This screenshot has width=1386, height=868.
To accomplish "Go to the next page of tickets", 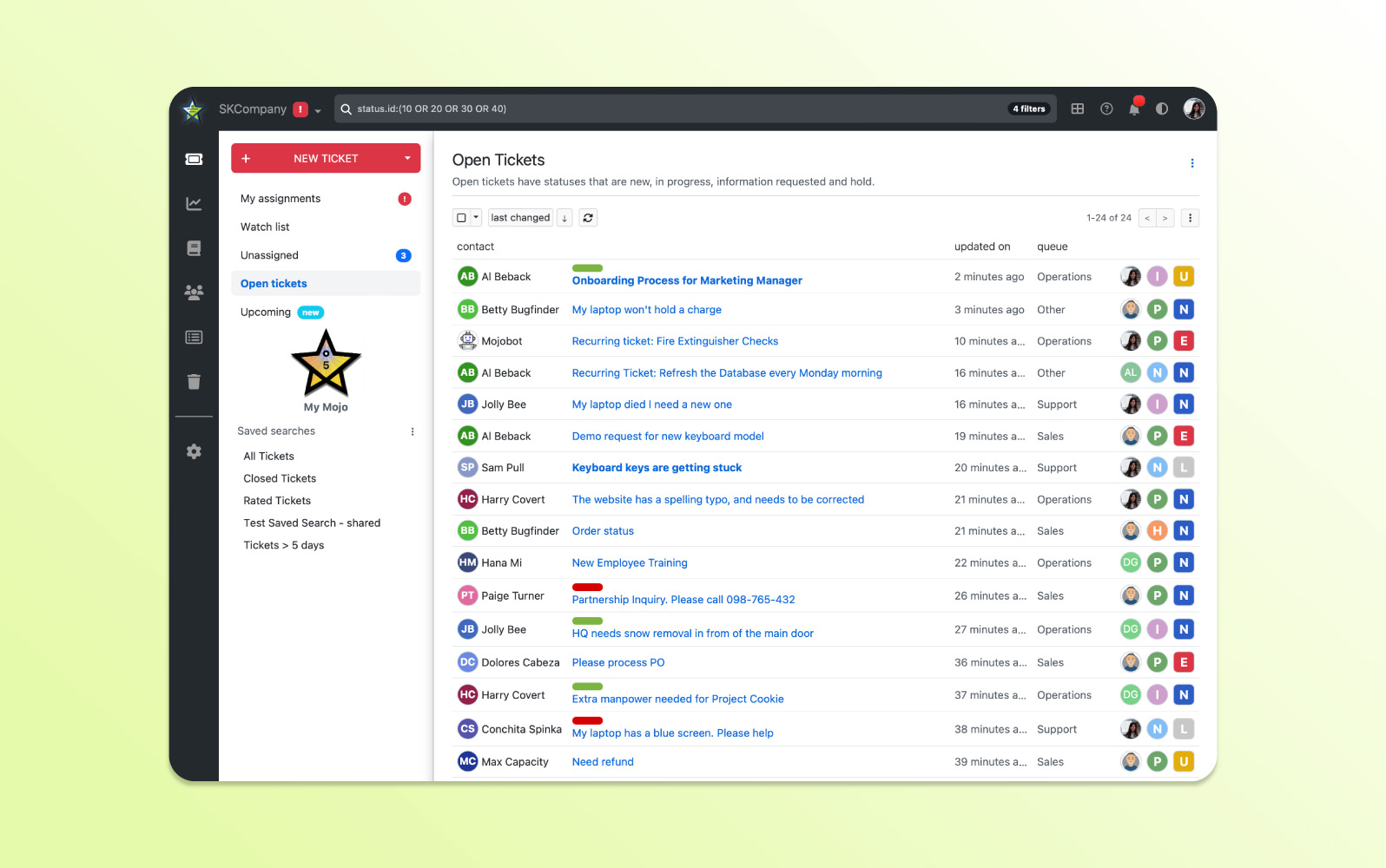I will pyautogui.click(x=1165, y=218).
